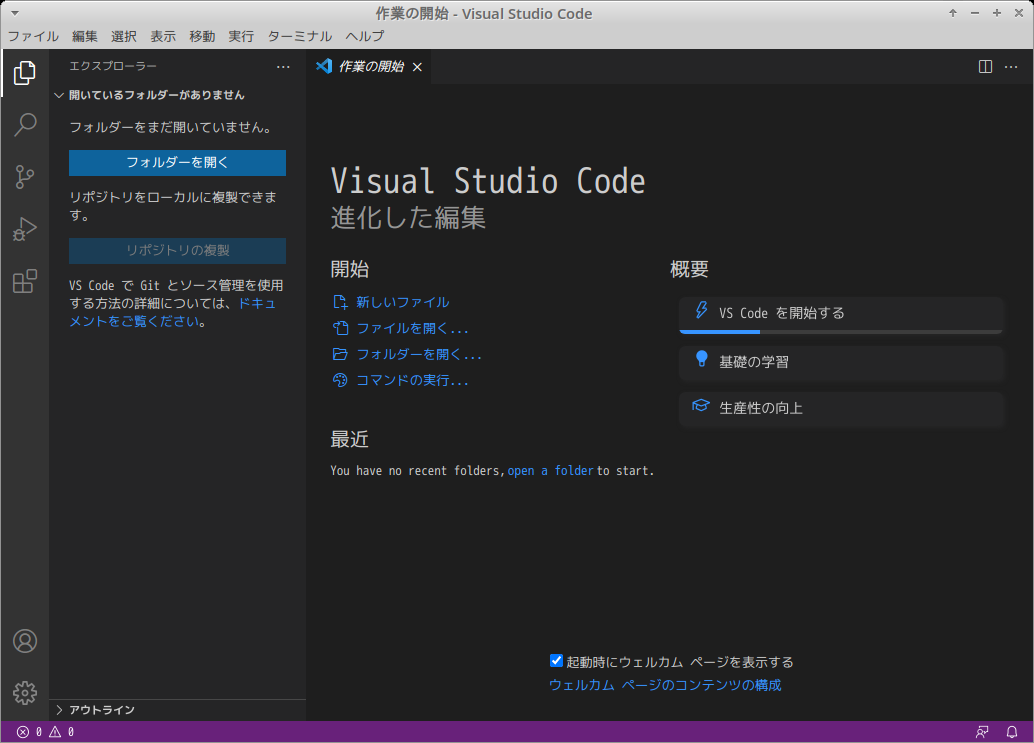Screen dimensions: 1034x743
Task: Open the 実行 menu
Action: [241, 36]
